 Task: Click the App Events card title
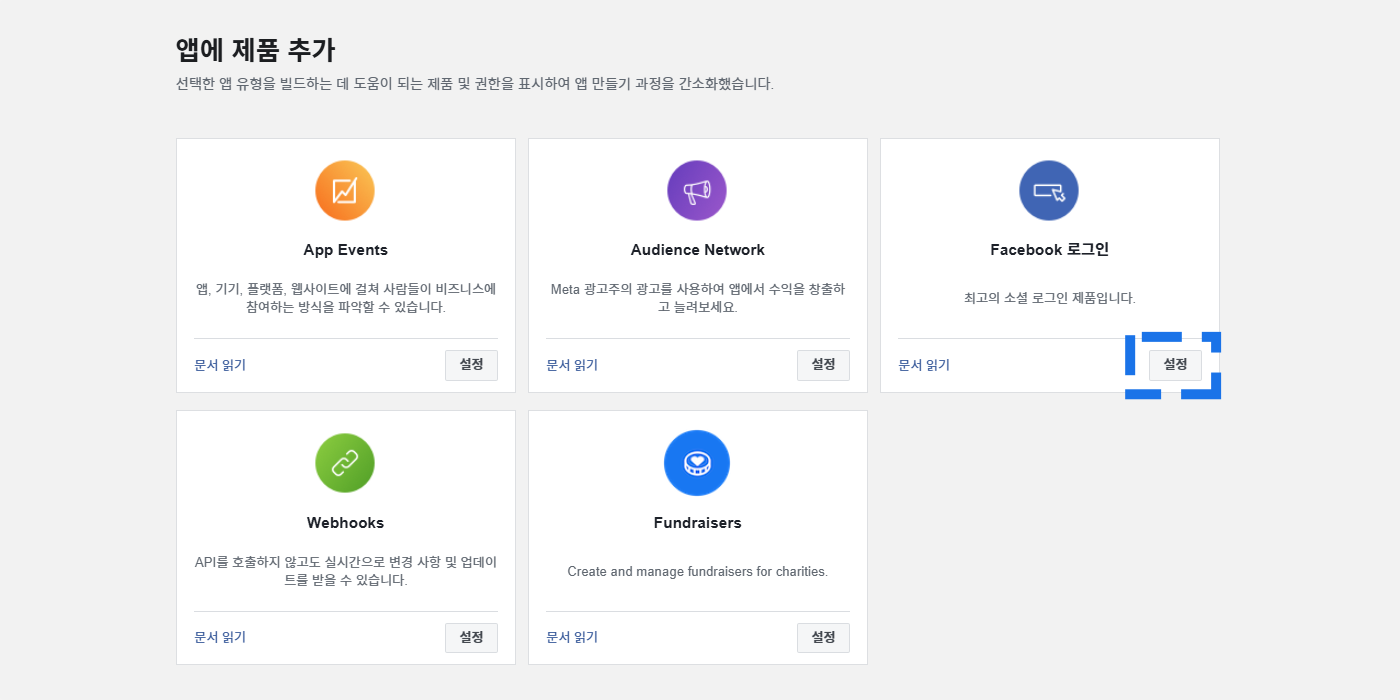click(x=345, y=250)
